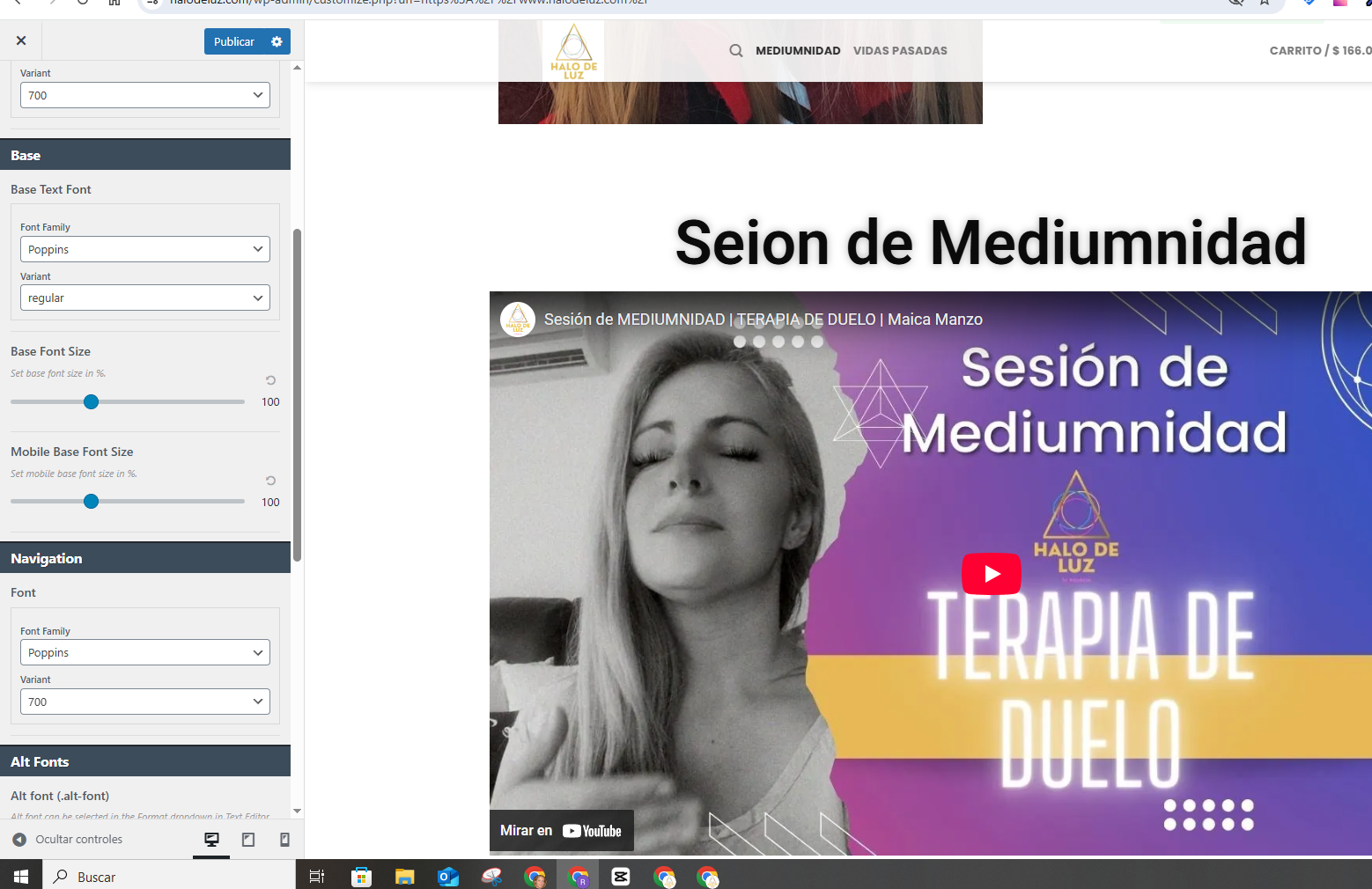
Task: Open Base Variant dropdown showing regular
Action: point(145,298)
